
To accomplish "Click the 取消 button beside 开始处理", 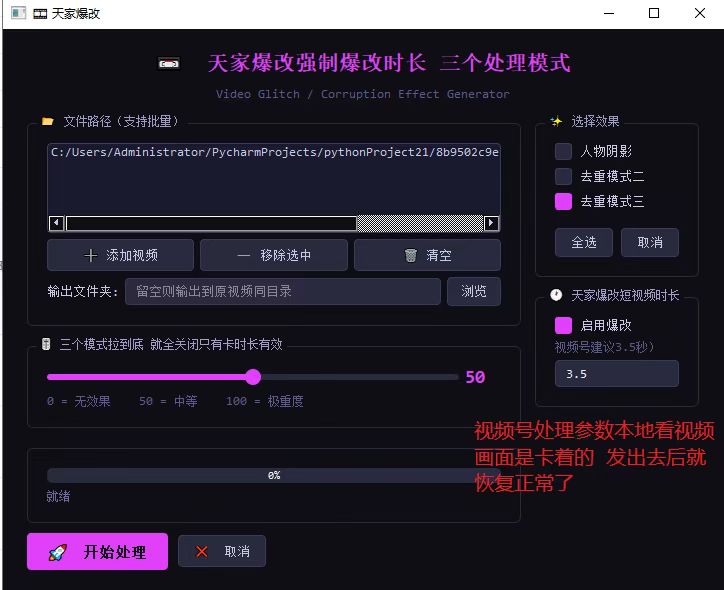I will pos(222,551).
